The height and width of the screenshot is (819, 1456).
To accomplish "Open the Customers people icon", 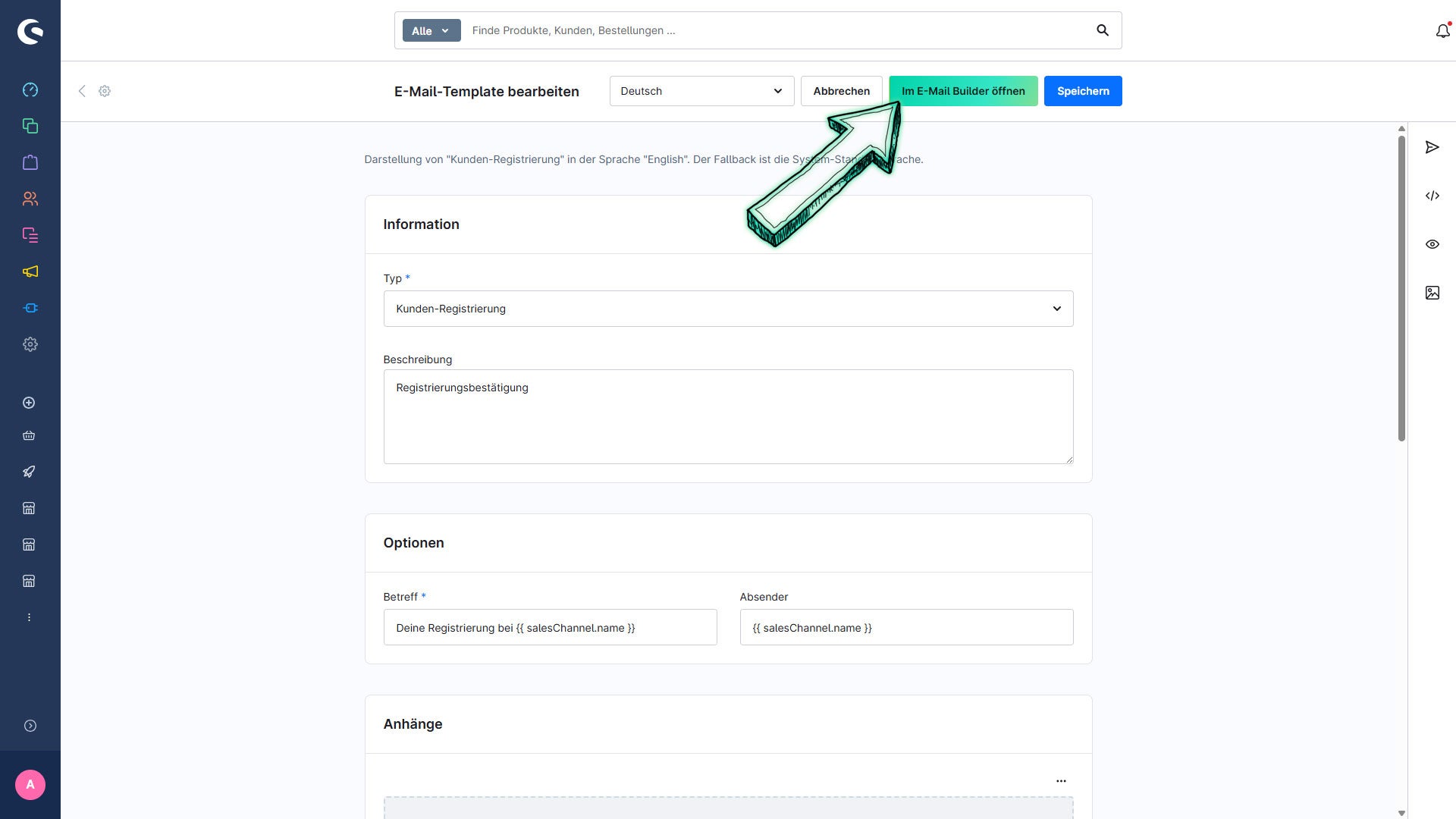I will [x=30, y=199].
